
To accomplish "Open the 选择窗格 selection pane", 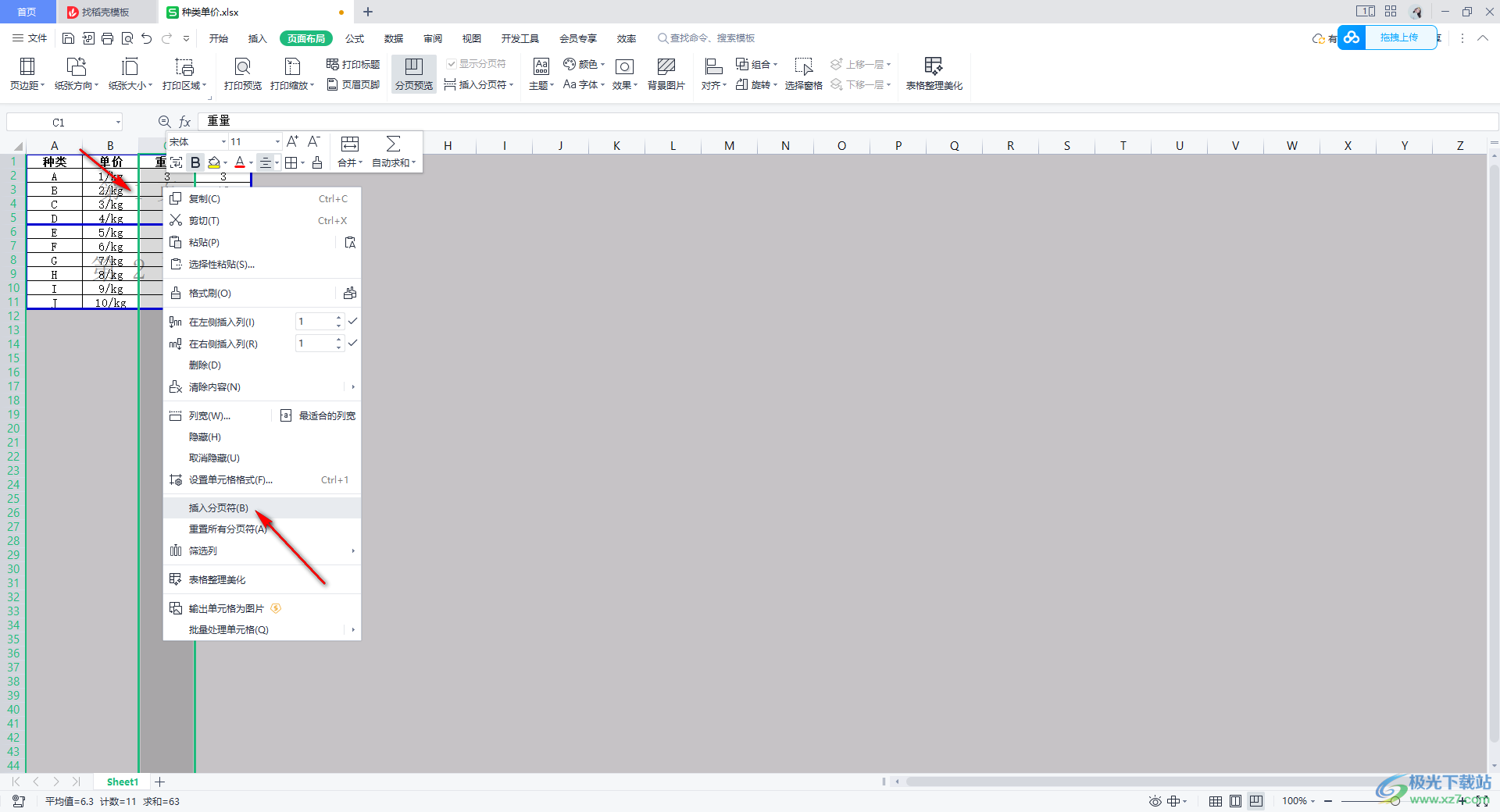I will point(803,74).
